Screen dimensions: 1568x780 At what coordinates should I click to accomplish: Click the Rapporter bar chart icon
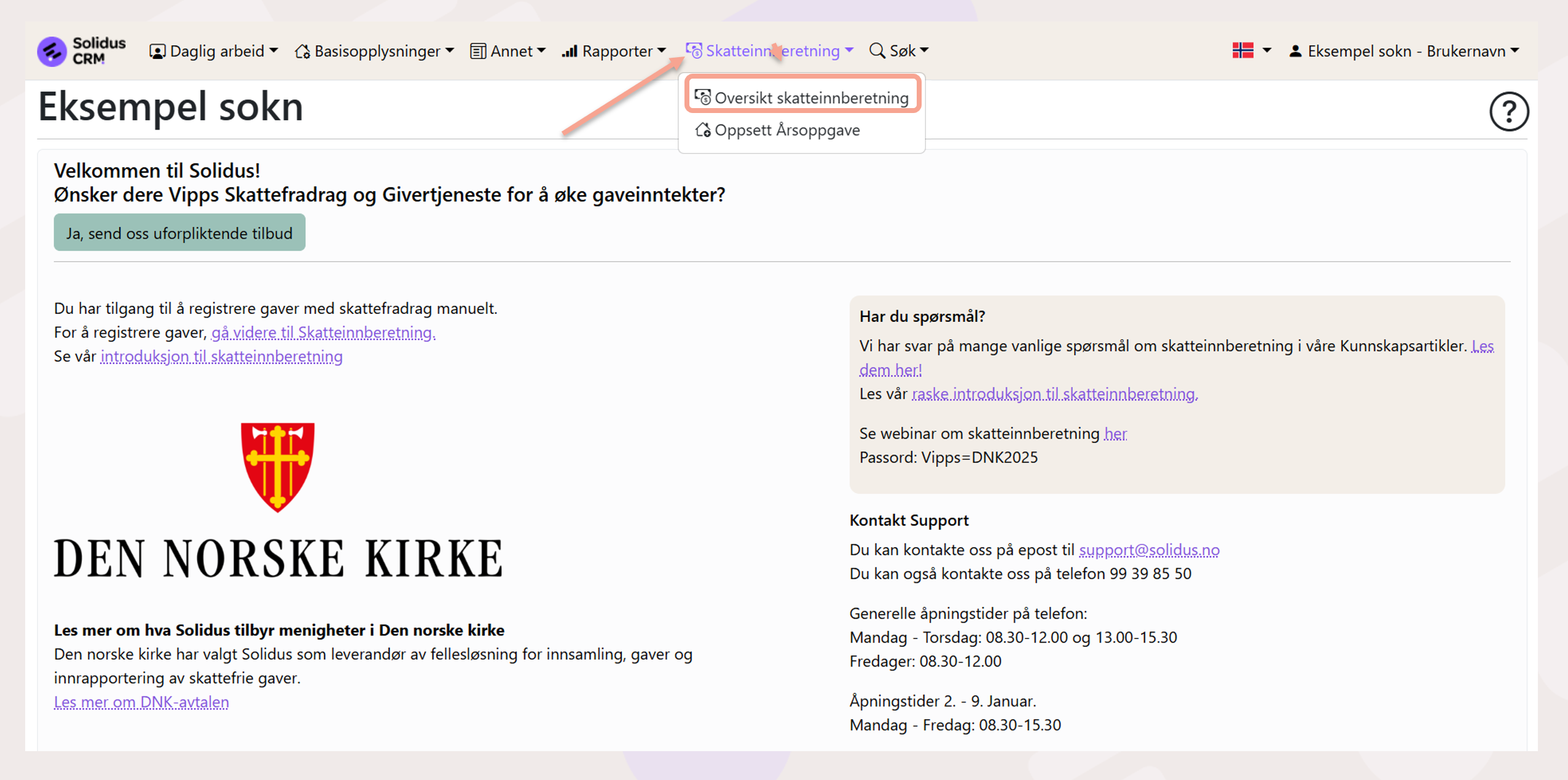[x=569, y=51]
